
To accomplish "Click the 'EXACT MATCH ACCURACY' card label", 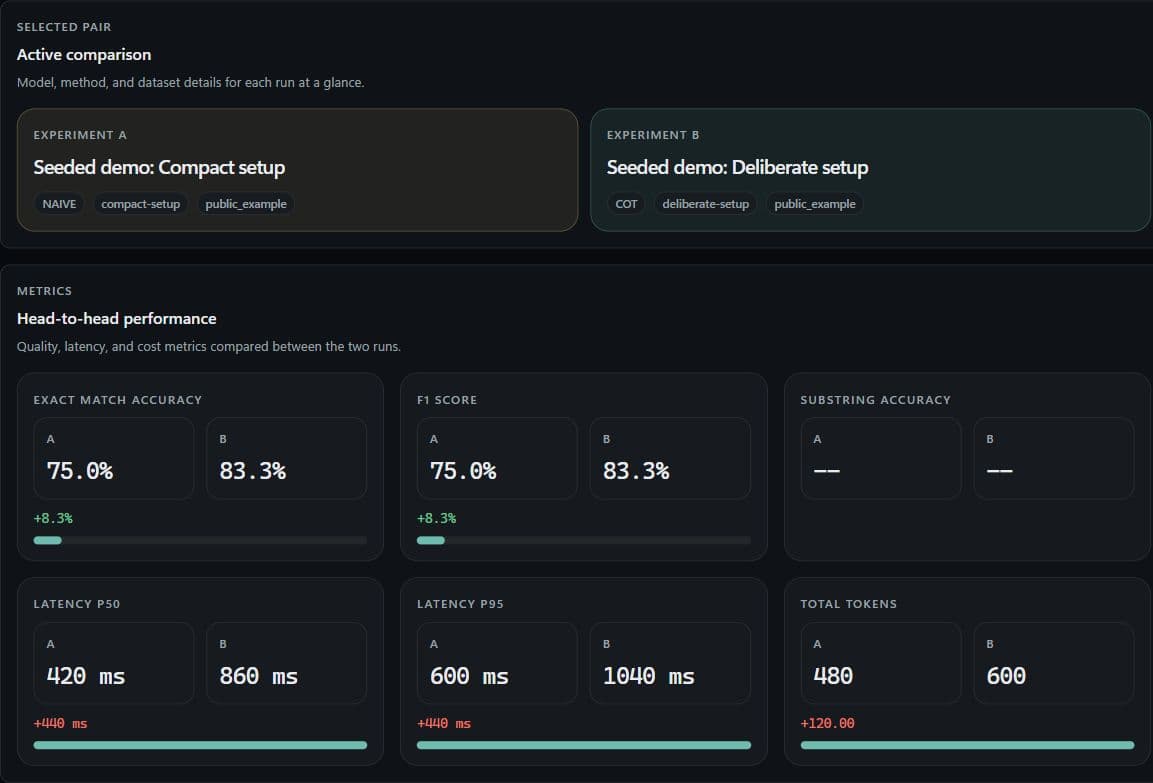I will tap(118, 400).
